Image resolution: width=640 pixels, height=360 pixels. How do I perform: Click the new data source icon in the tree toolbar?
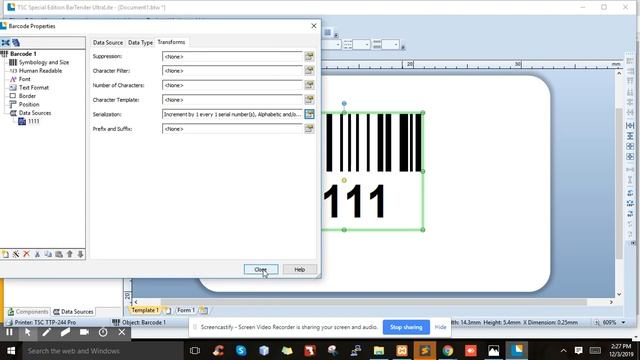pyautogui.click(x=5, y=254)
